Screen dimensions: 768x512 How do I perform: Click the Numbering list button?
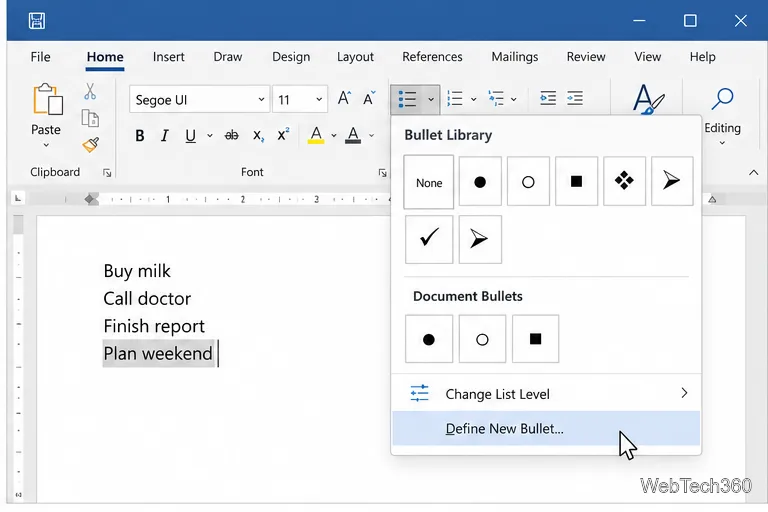[455, 99]
